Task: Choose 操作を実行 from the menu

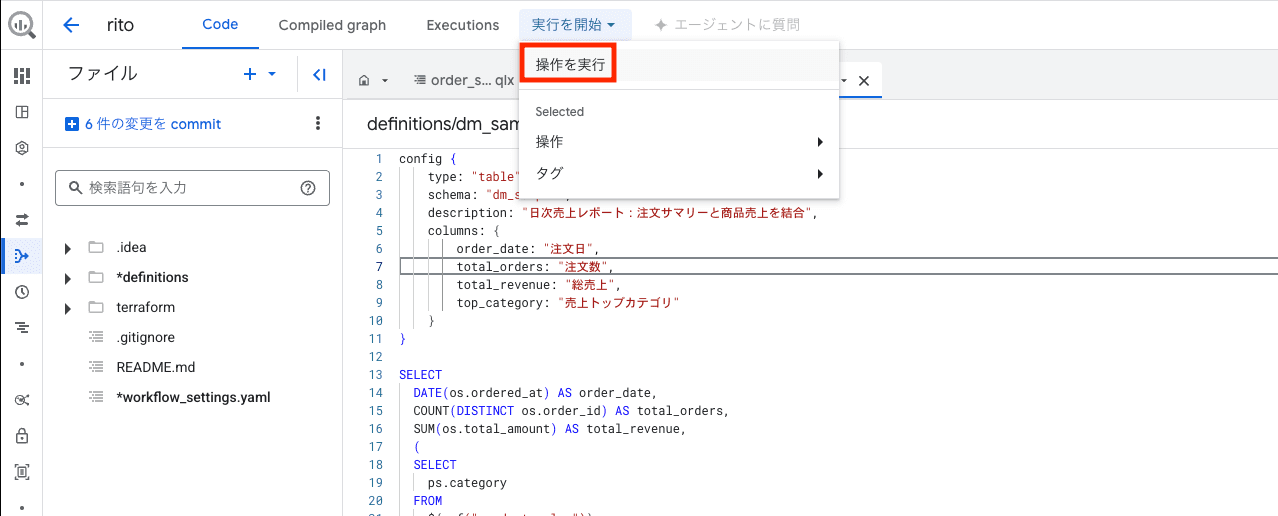Action: tap(570, 64)
